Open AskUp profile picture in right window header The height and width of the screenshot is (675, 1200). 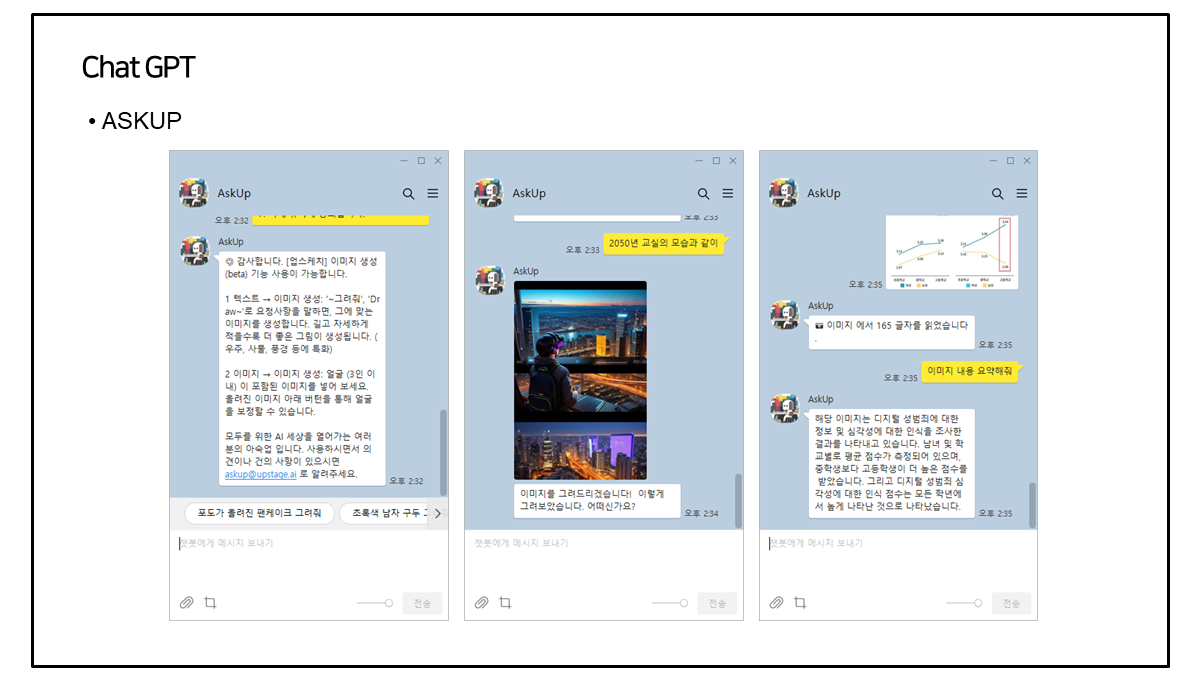(783, 193)
